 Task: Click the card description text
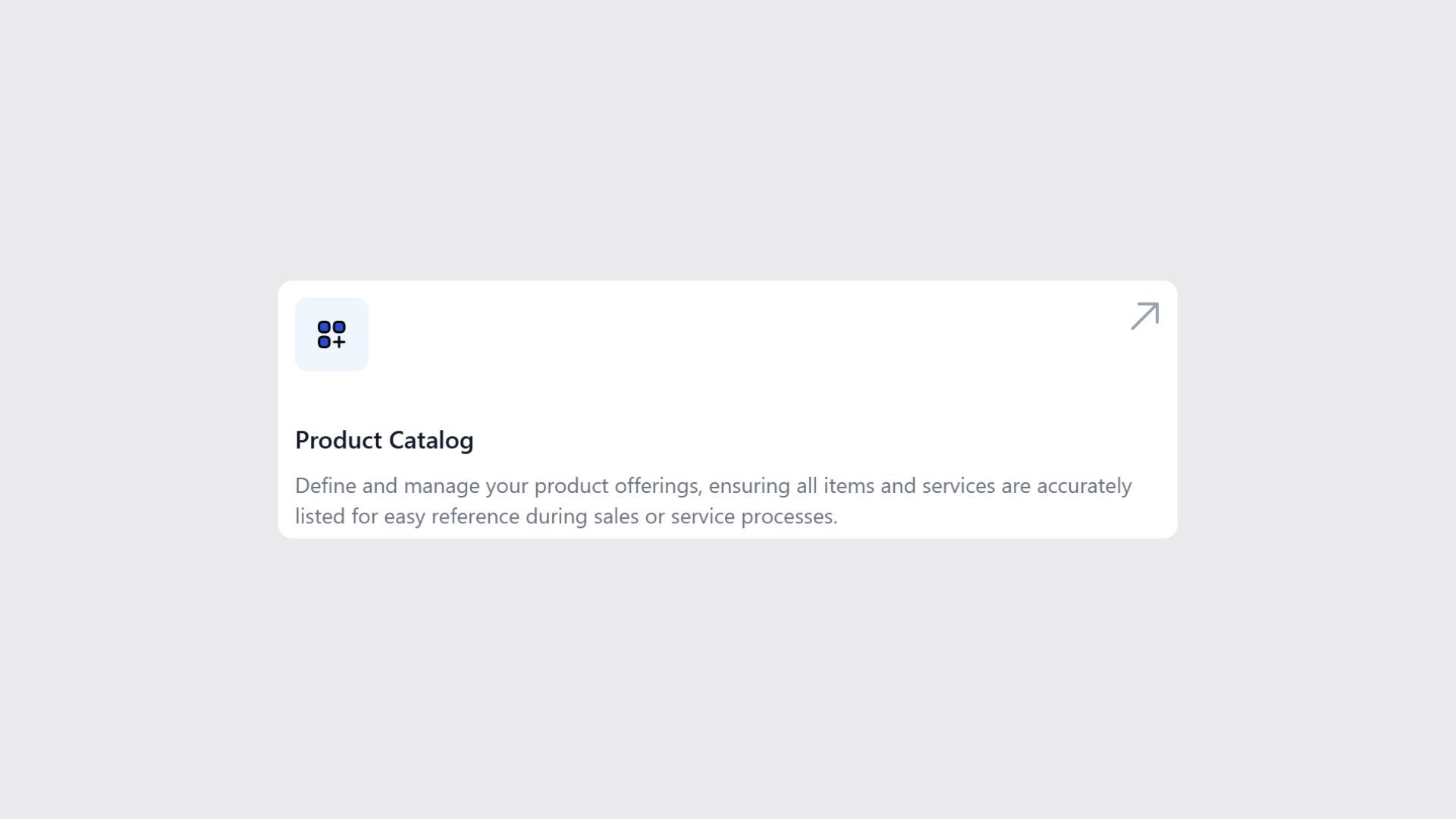[713, 500]
